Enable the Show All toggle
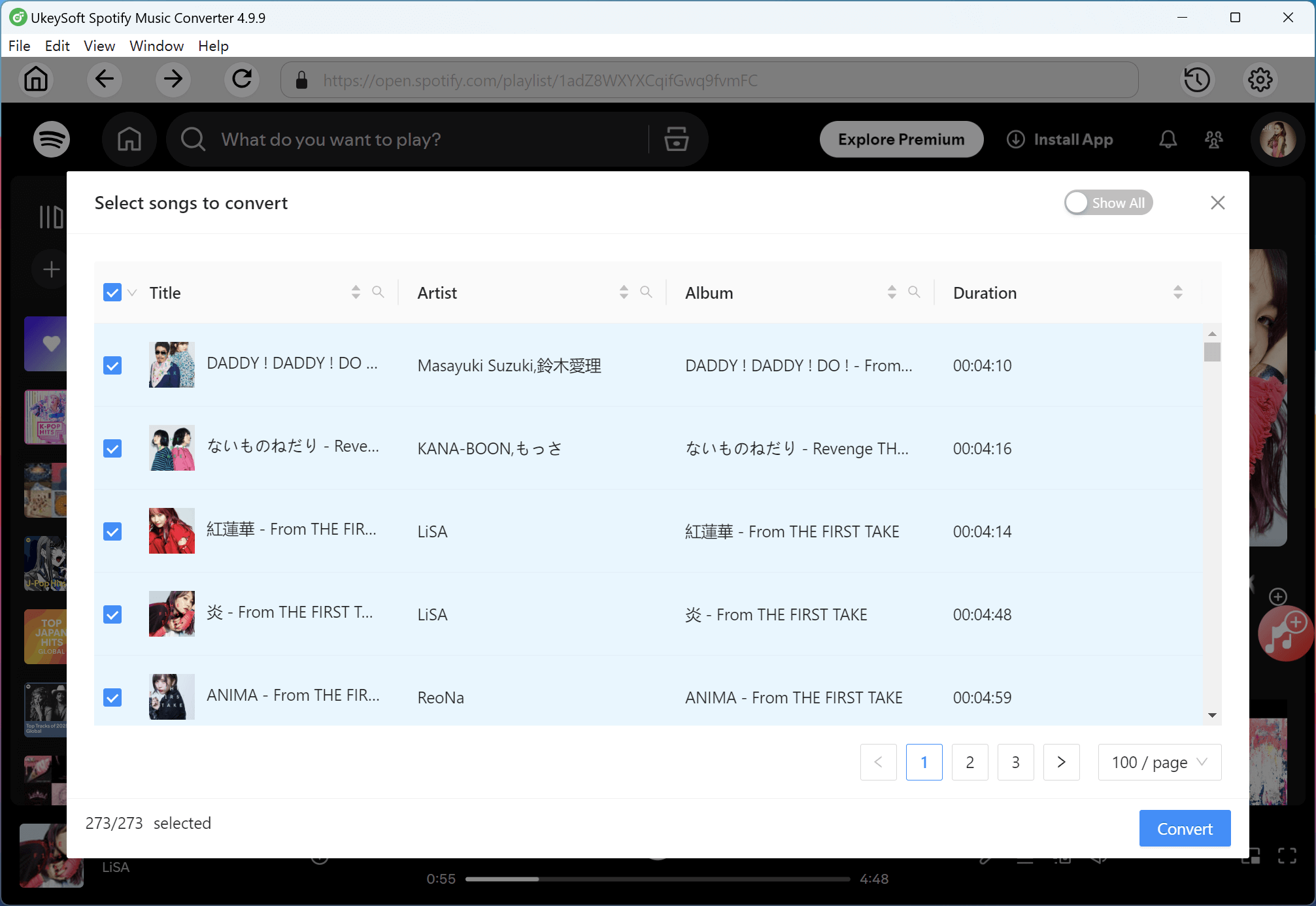The width and height of the screenshot is (1316, 906). tap(1075, 203)
